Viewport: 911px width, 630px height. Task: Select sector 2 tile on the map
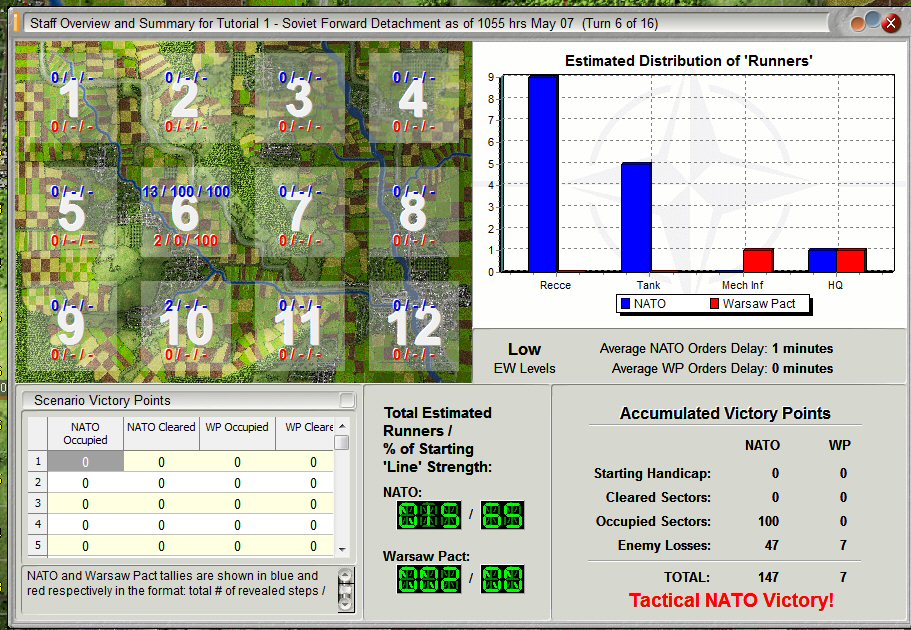(x=186, y=99)
